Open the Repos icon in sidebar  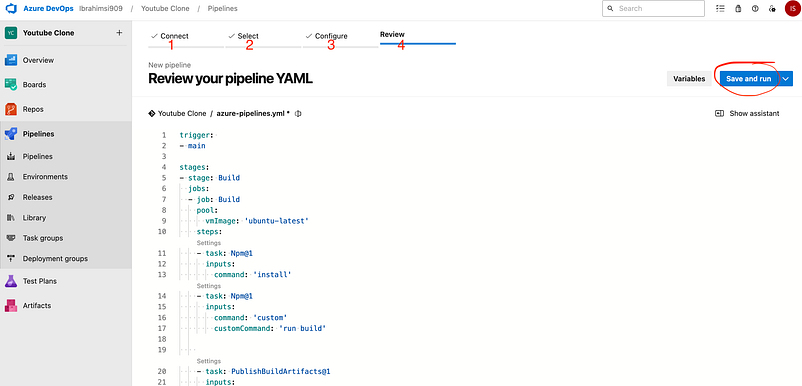(x=11, y=109)
